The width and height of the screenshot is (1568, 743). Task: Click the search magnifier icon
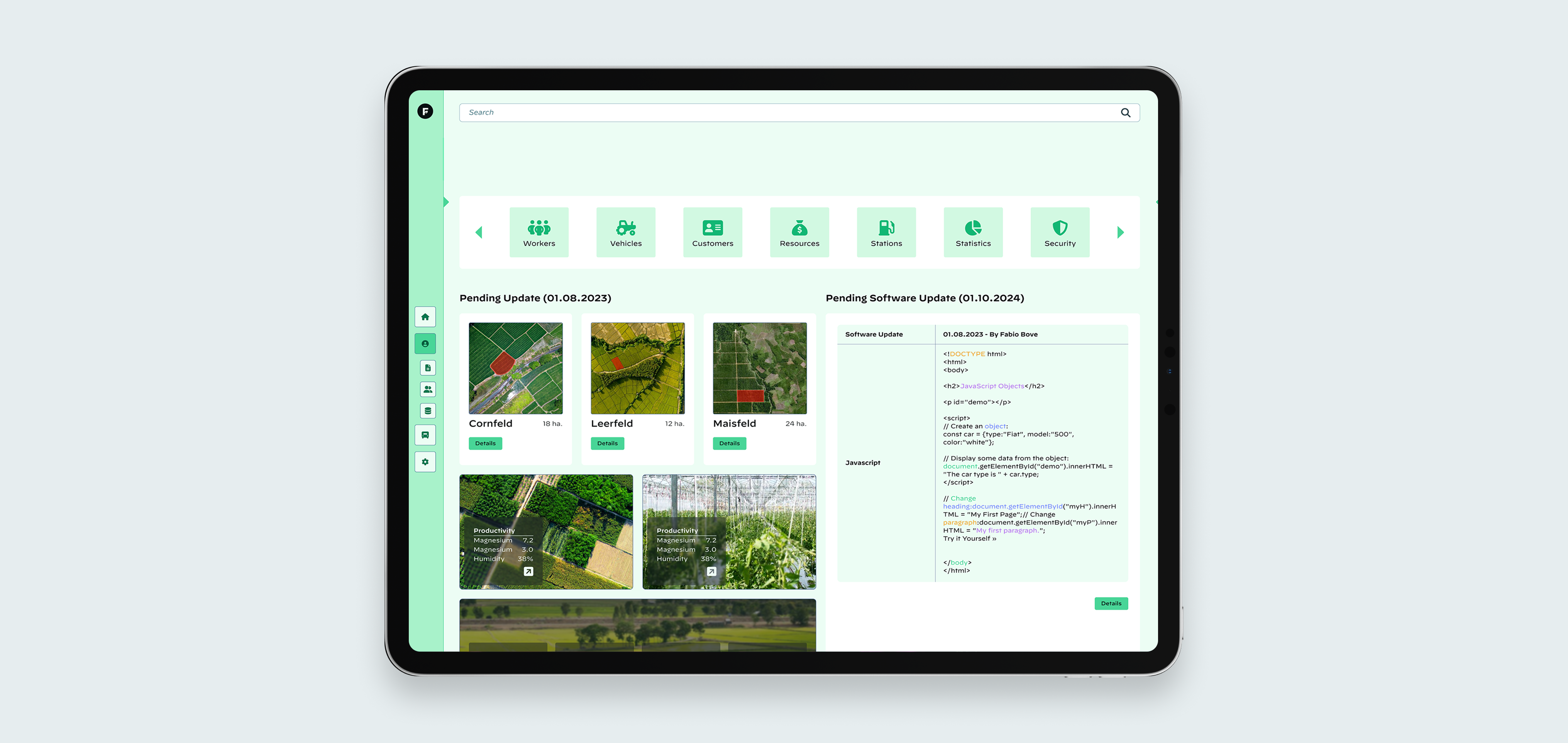click(1125, 113)
